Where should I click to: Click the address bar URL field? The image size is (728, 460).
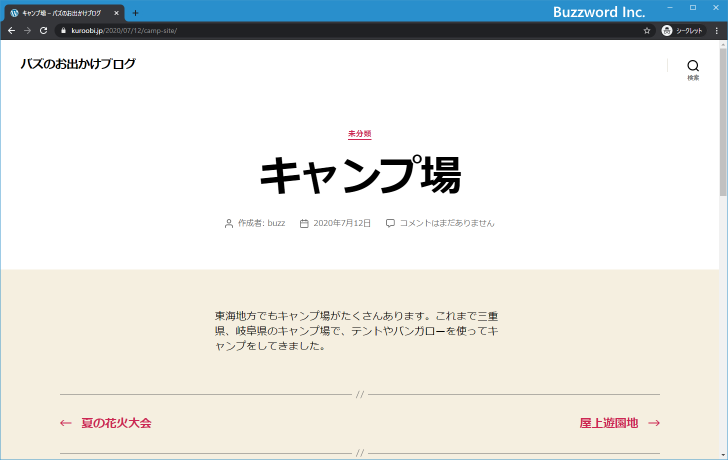(x=353, y=31)
